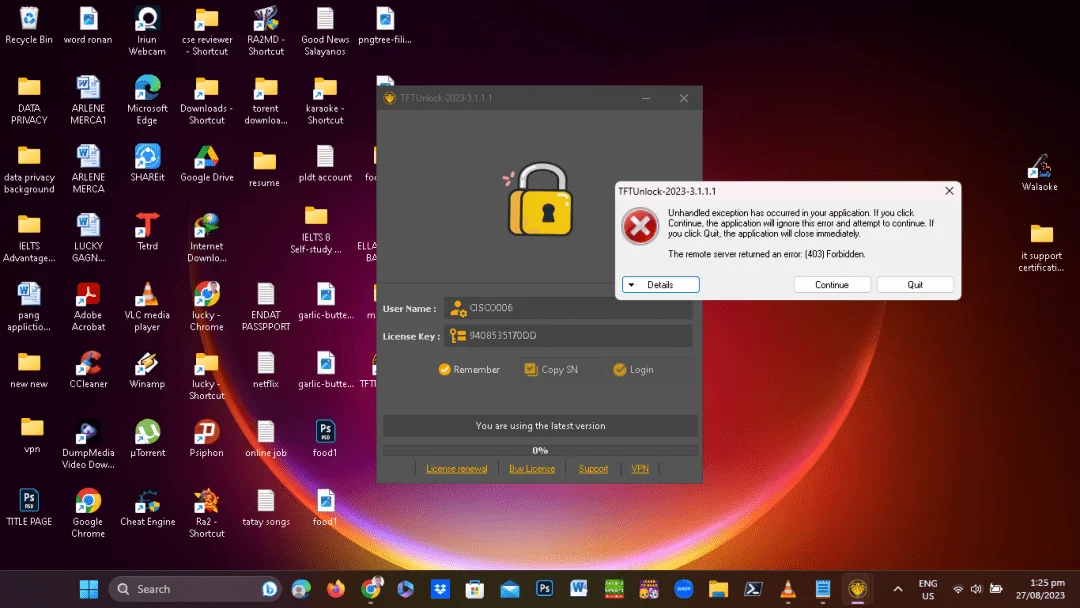Select the ENDAT PASSPPORT text file
Viewport: 1080px width, 608px height.
click(266, 306)
